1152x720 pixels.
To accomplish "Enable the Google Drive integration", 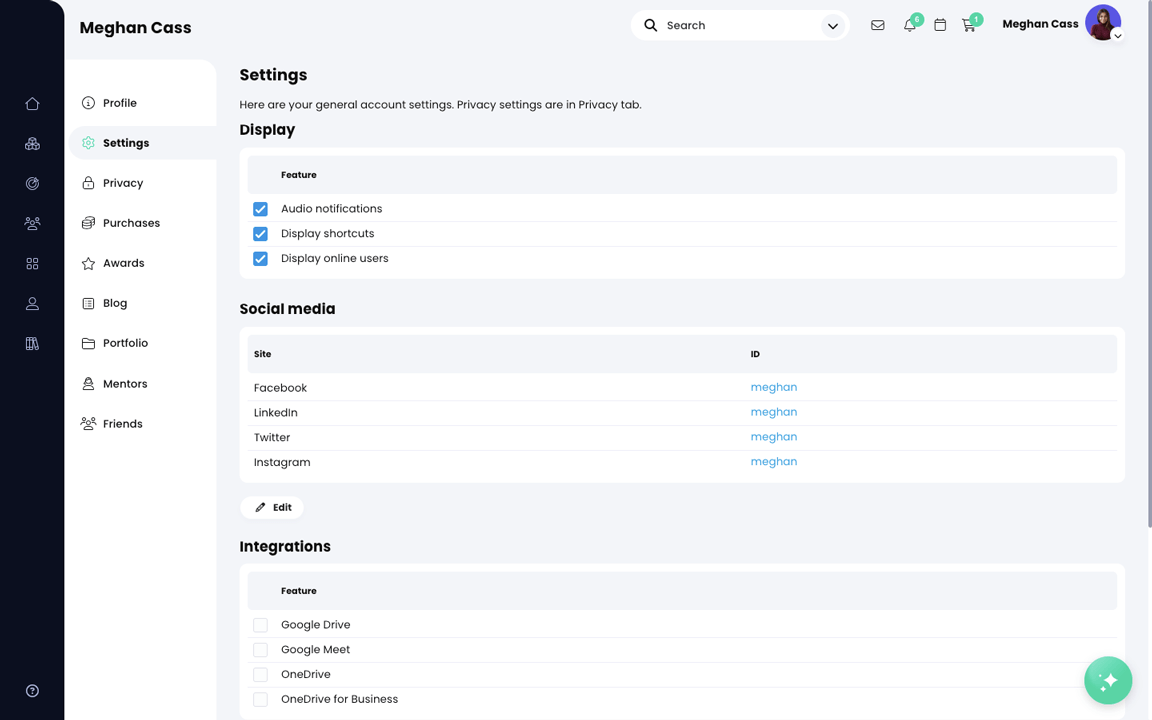I will 260,624.
